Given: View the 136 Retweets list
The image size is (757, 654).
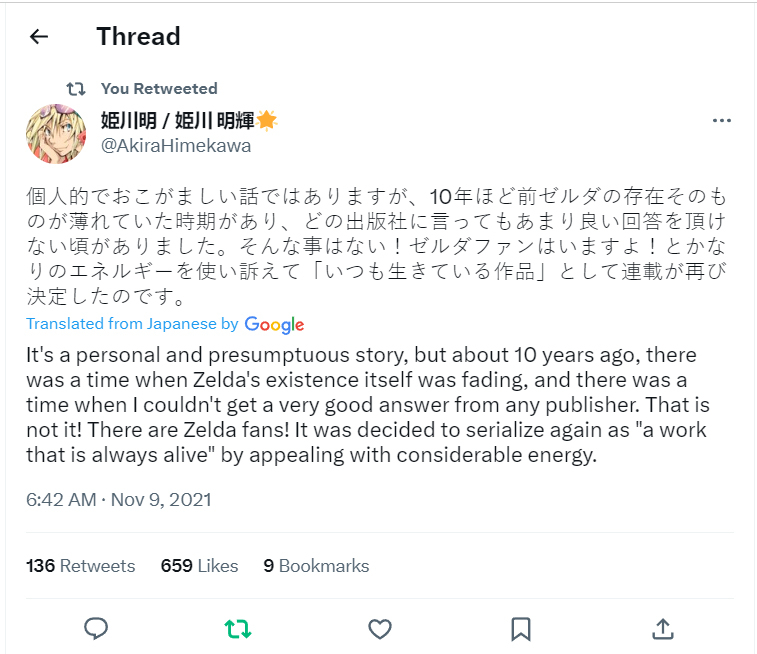Looking at the screenshot, I should tap(80, 566).
